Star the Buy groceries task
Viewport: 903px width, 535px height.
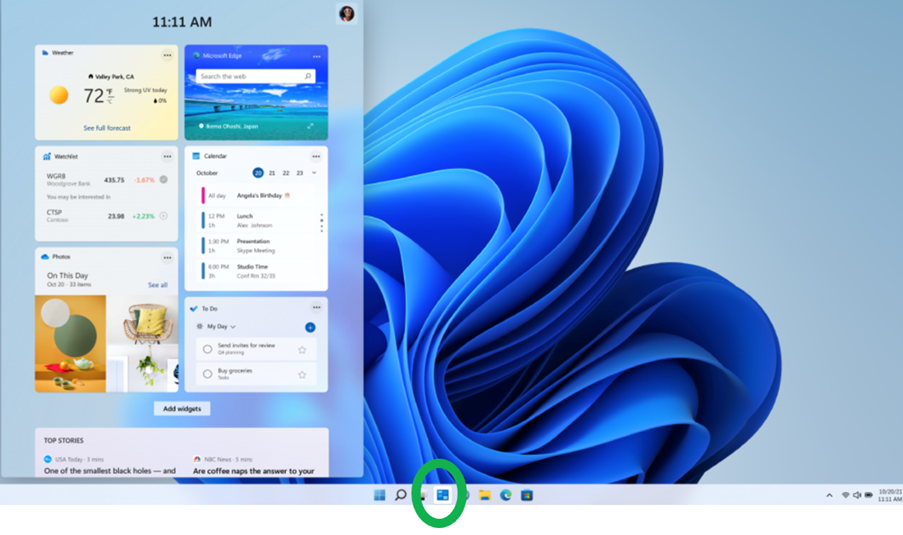point(302,374)
